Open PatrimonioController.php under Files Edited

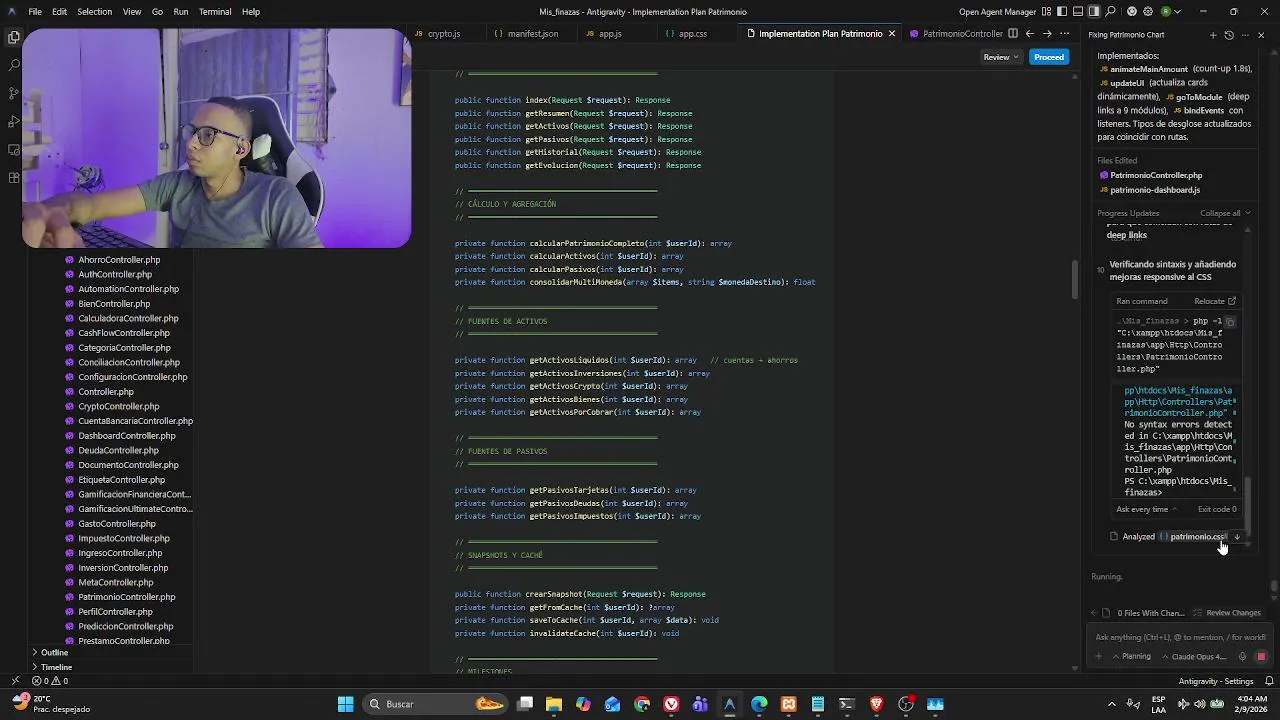pyautogui.click(x=1156, y=175)
